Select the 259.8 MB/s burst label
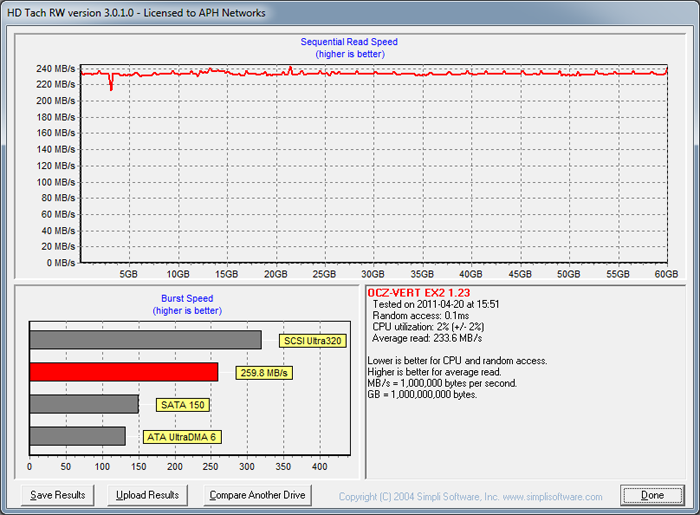 point(264,373)
